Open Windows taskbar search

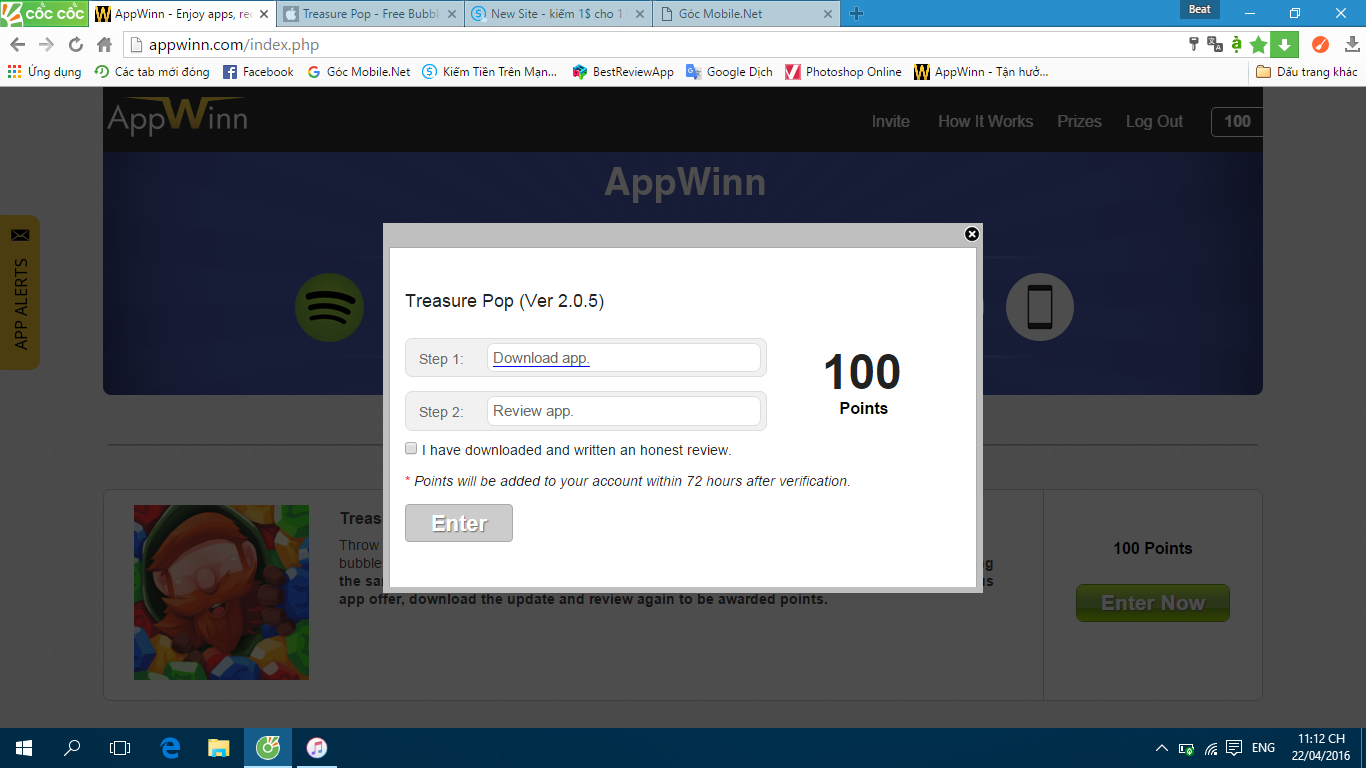[x=72, y=748]
